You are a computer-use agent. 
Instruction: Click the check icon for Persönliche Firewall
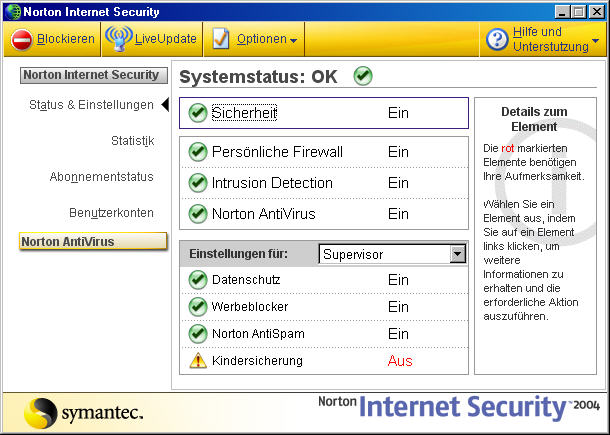pyautogui.click(x=198, y=152)
